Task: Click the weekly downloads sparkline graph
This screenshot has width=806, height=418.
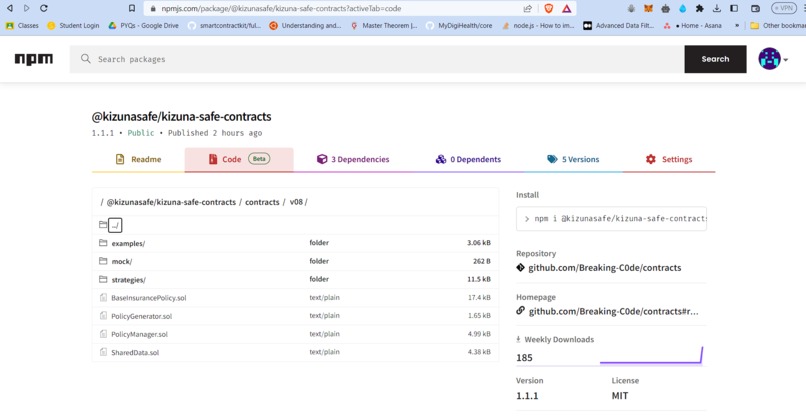Action: pyautogui.click(x=651, y=355)
